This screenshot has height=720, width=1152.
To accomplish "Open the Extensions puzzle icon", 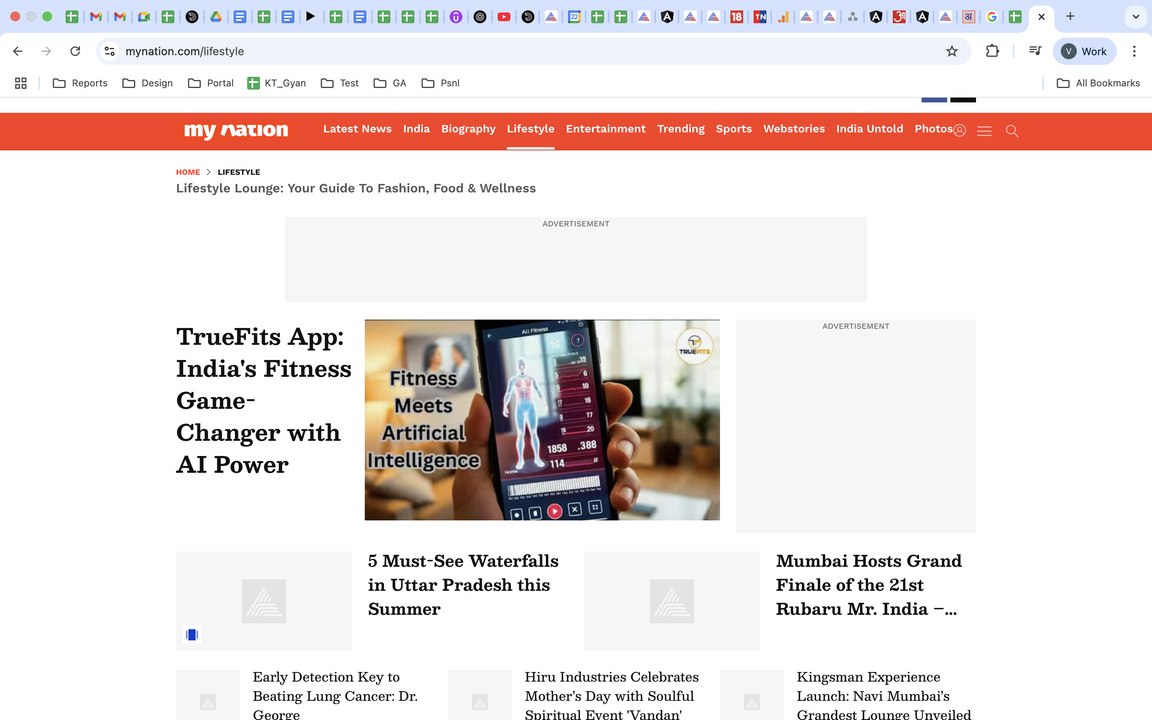I will tap(993, 51).
